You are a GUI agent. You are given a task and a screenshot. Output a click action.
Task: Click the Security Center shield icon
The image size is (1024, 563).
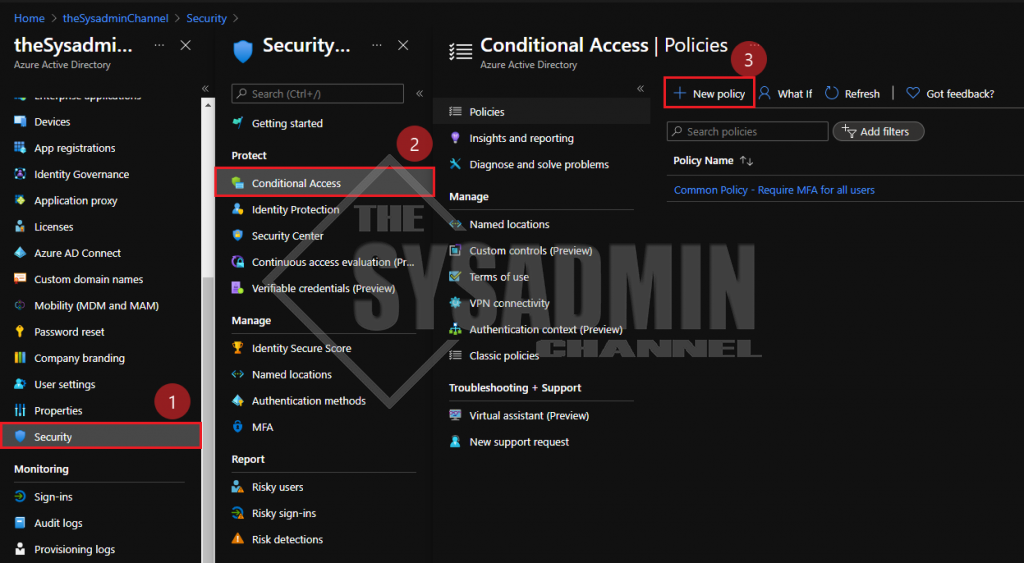[238, 235]
